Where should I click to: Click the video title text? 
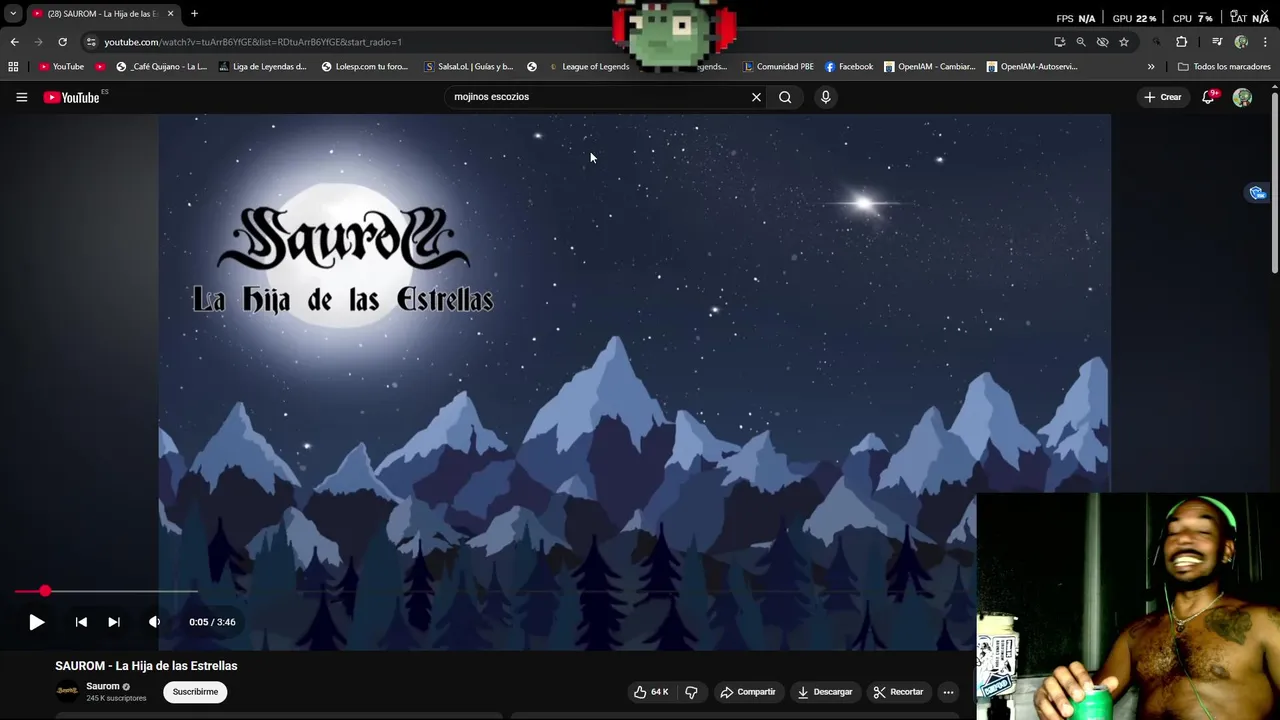[x=146, y=666]
